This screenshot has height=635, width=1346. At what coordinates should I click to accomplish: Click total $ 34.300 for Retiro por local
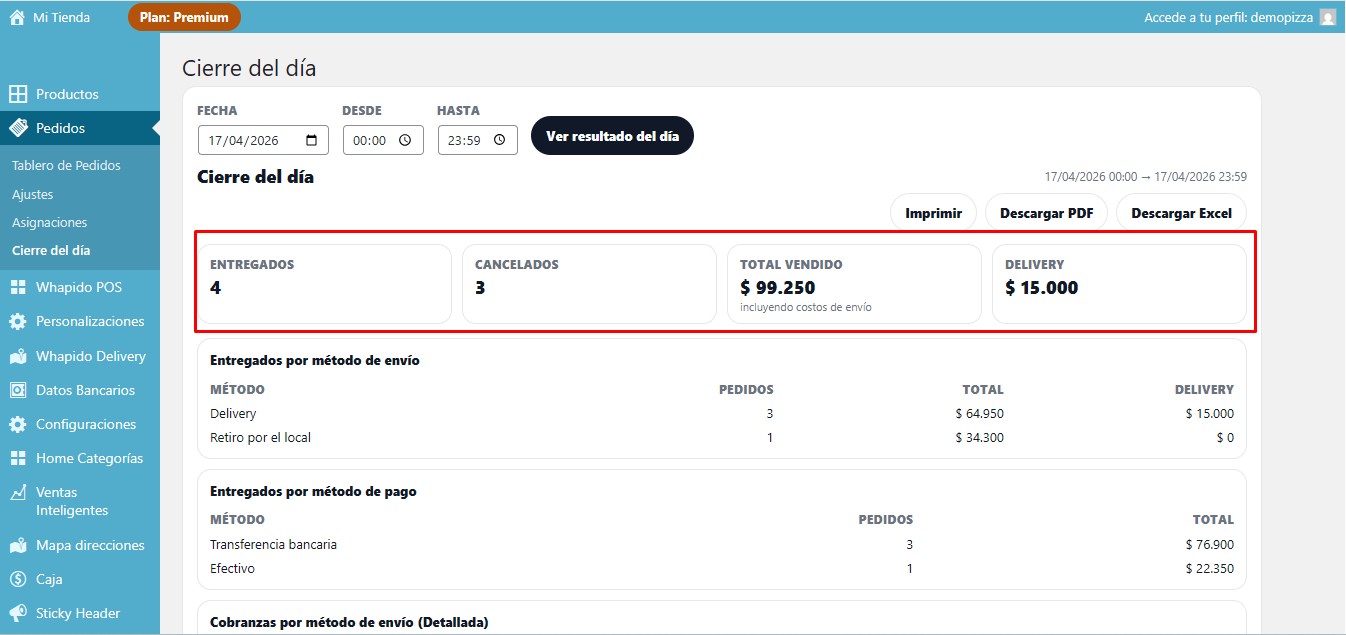click(x=979, y=437)
